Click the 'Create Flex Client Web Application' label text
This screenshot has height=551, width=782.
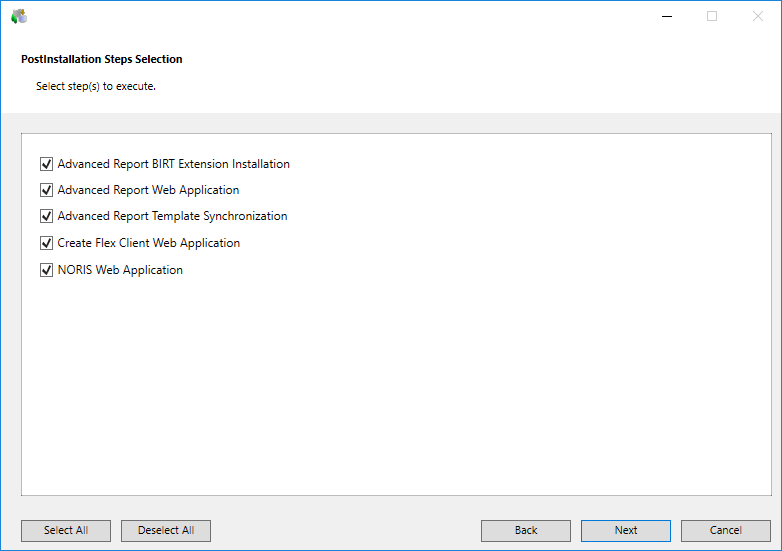148,243
